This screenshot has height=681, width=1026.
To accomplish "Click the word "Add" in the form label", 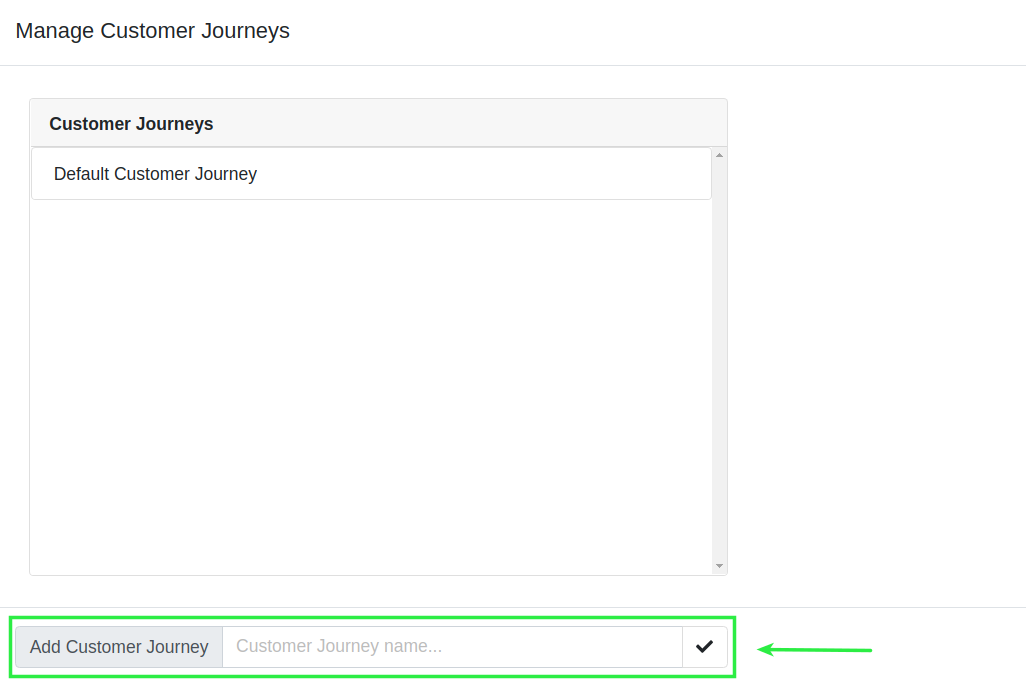I will point(45,647).
